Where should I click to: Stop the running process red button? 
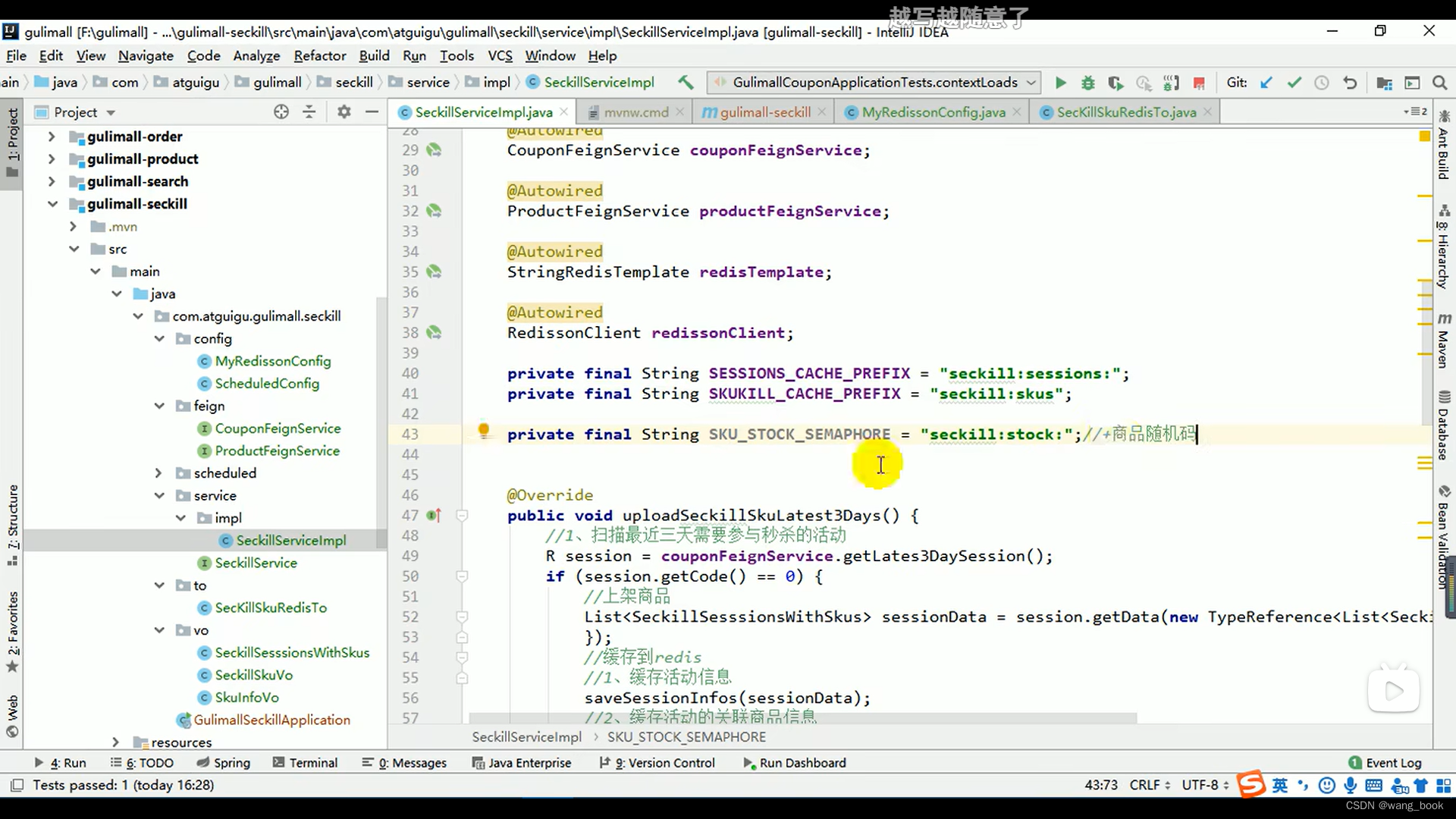click(1199, 83)
